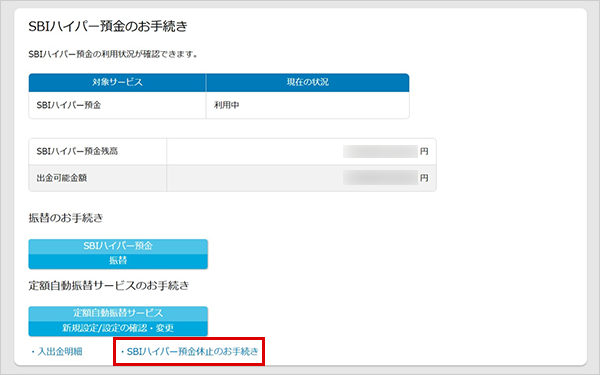Click the SBIハイパー預金 振替 button
Image resolution: width=600 pixels, height=375 pixels.
(x=118, y=254)
